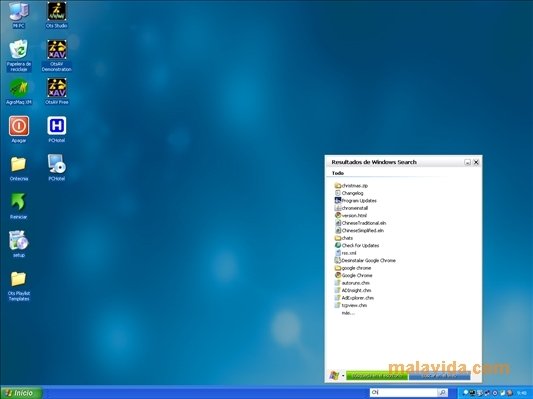Select the OtsAV Demonstration shortcut
533x399 pixels.
coord(56,55)
